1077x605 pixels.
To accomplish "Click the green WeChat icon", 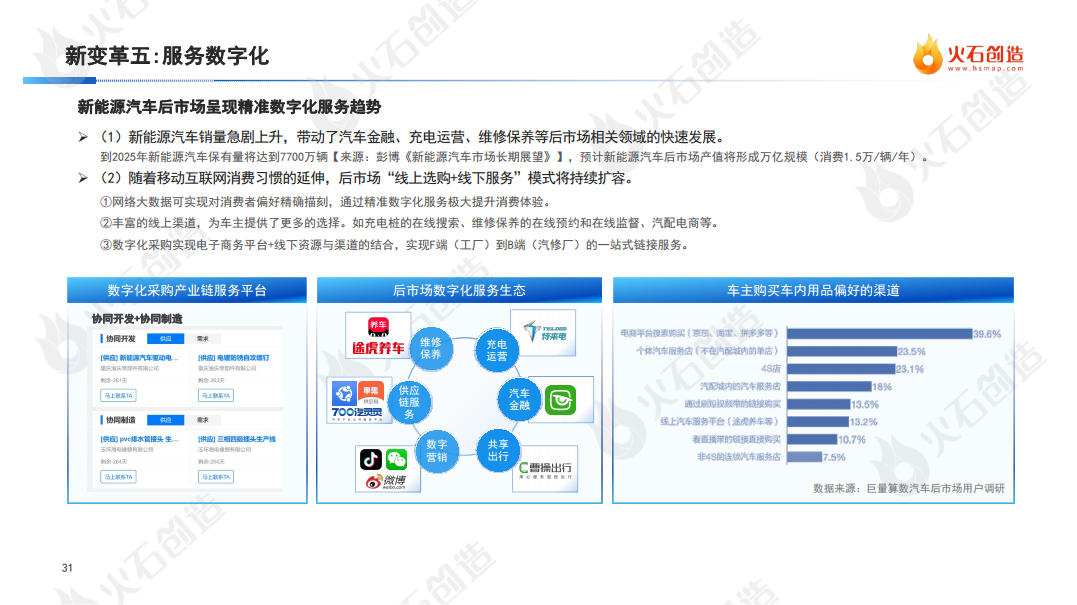I will coord(396,459).
